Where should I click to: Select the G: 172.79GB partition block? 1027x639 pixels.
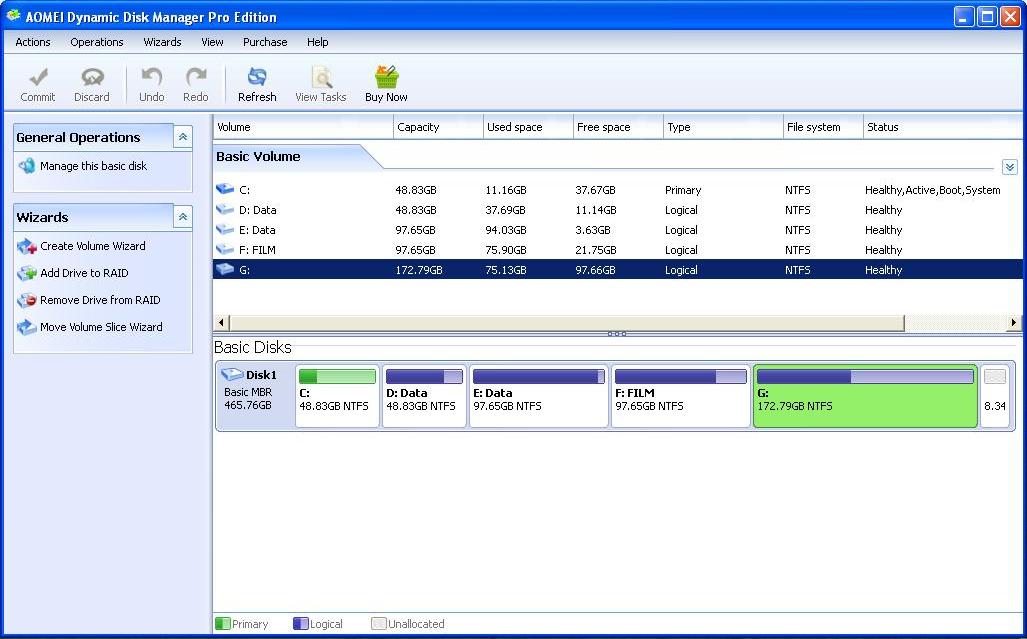(865, 396)
